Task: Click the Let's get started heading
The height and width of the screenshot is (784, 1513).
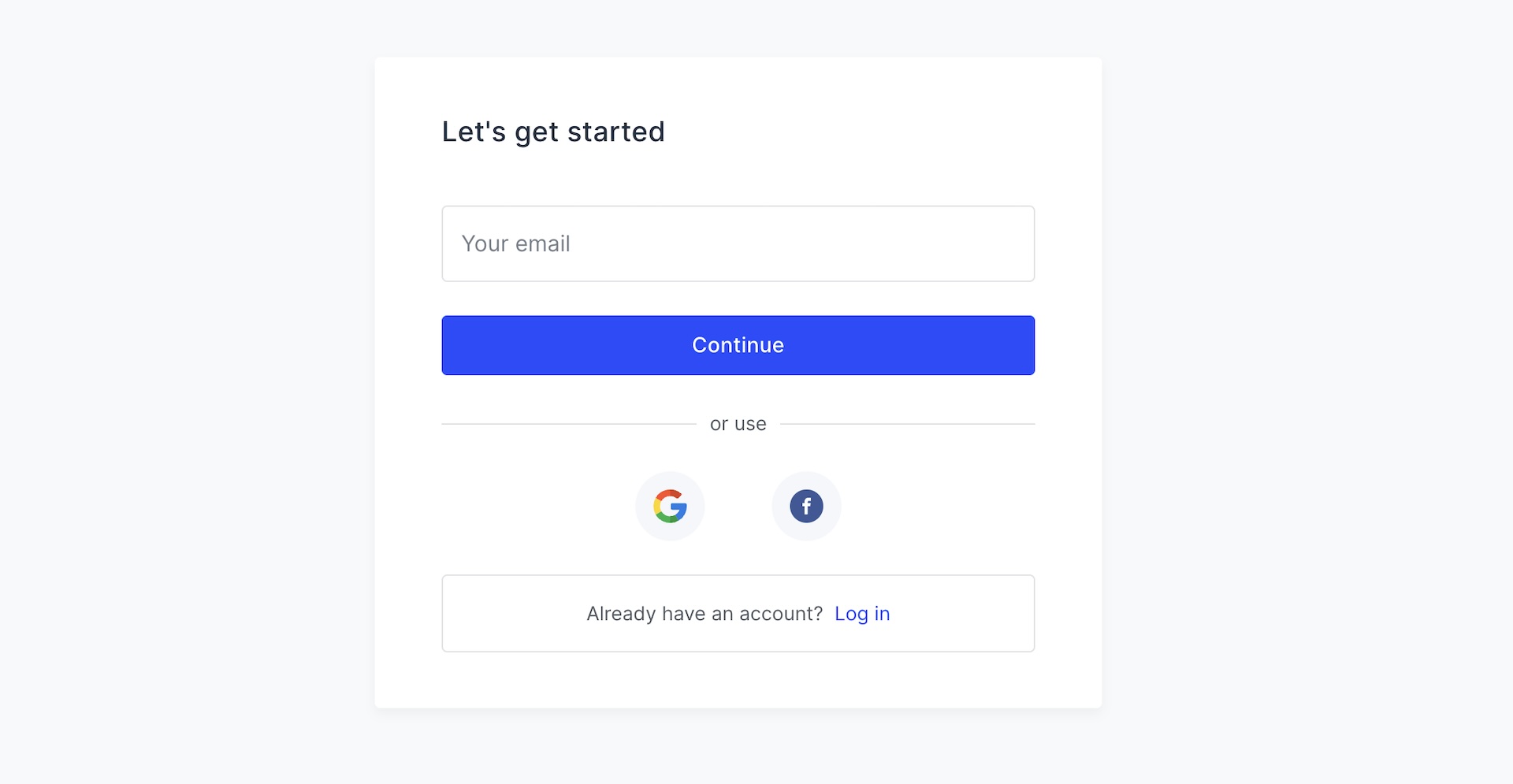Action: click(x=553, y=132)
